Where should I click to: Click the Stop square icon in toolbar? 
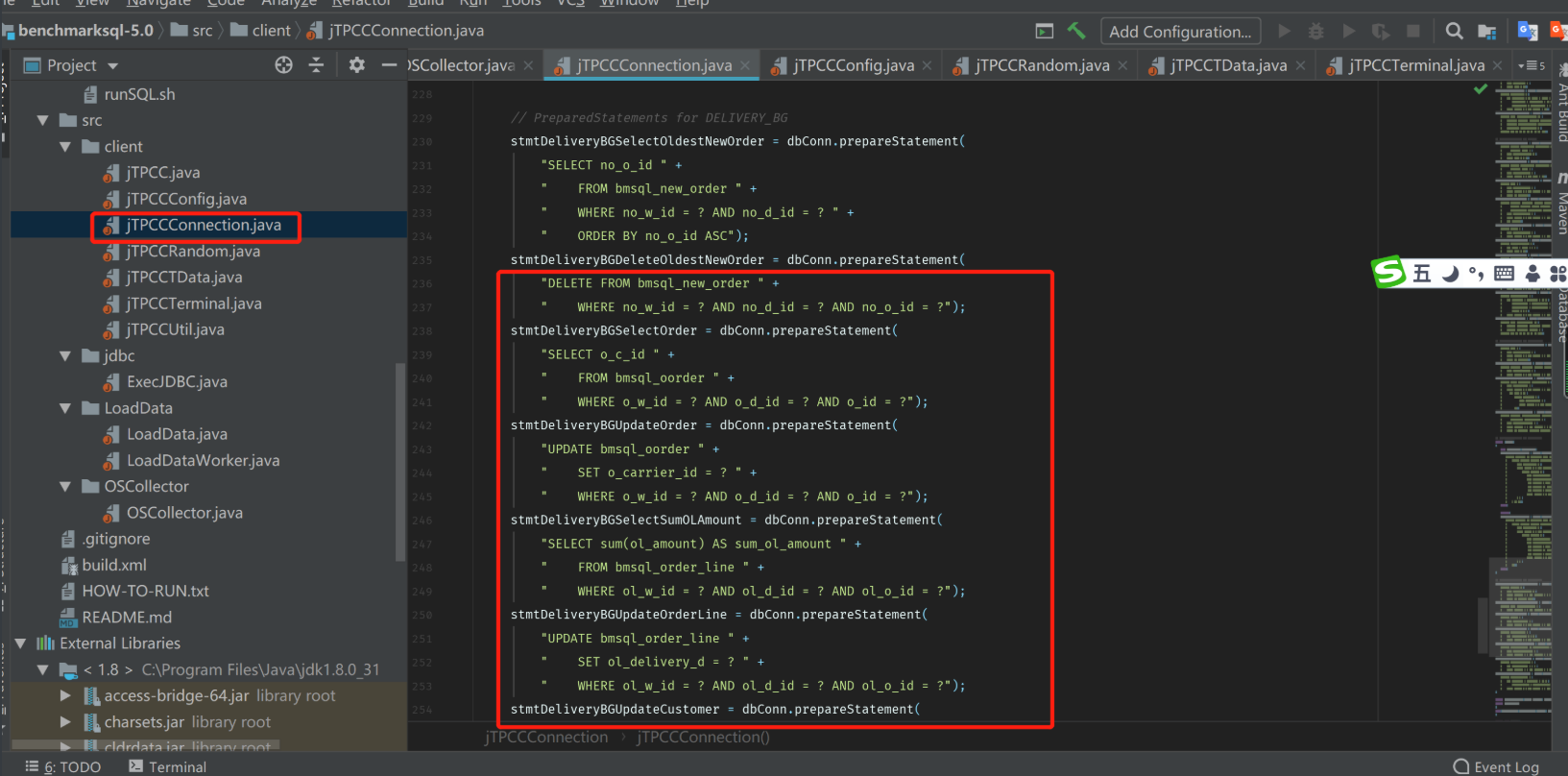click(1413, 31)
